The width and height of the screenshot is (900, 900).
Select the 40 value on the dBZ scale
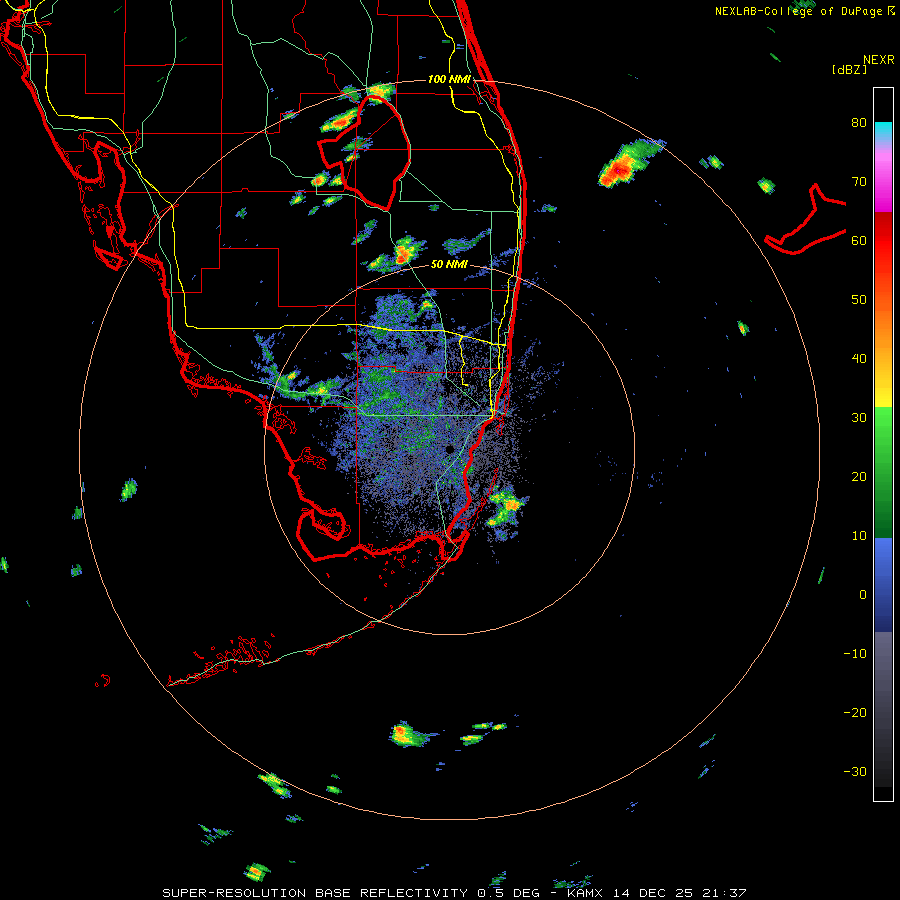pyautogui.click(x=859, y=359)
